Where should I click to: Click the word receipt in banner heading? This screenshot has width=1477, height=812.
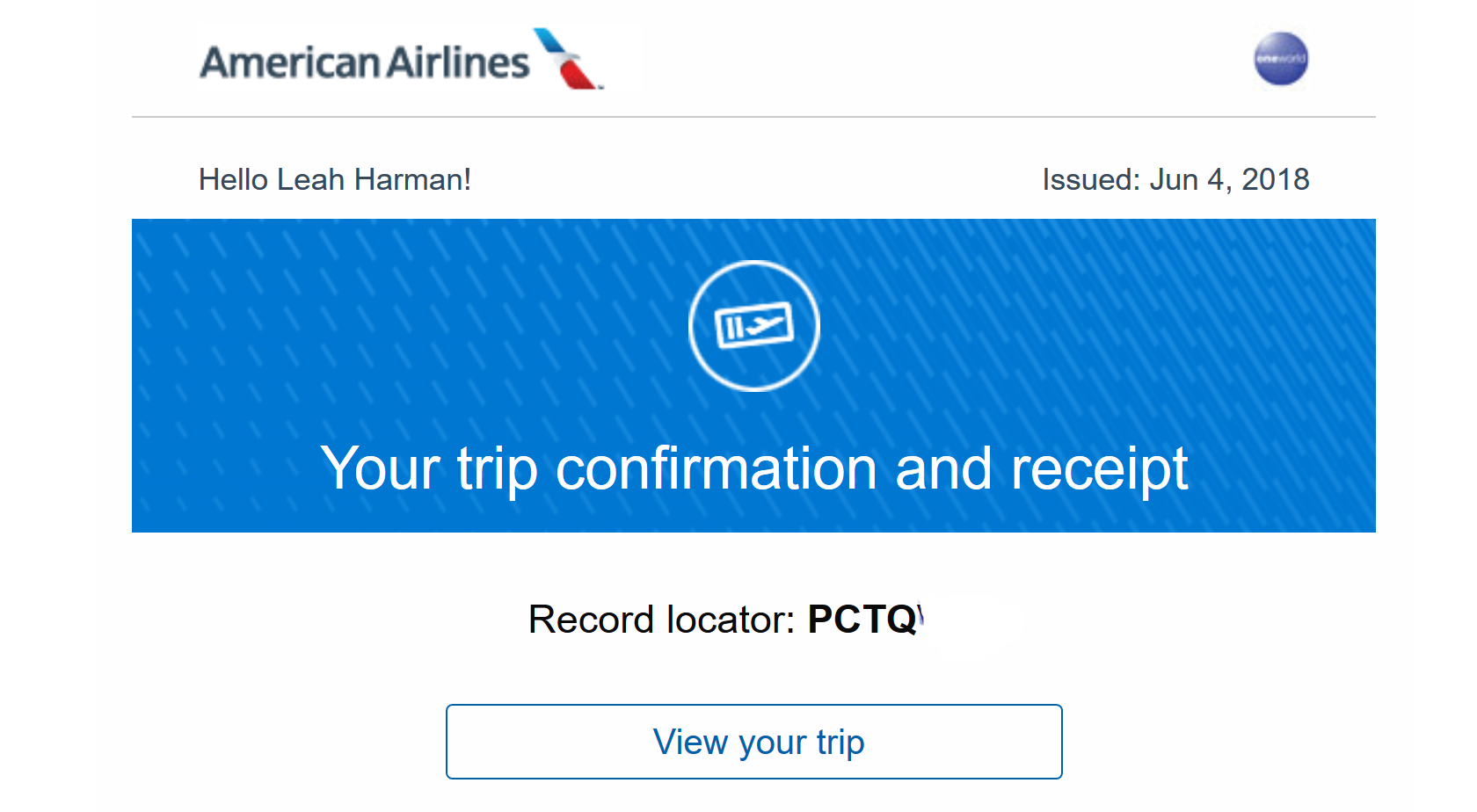coord(1099,468)
